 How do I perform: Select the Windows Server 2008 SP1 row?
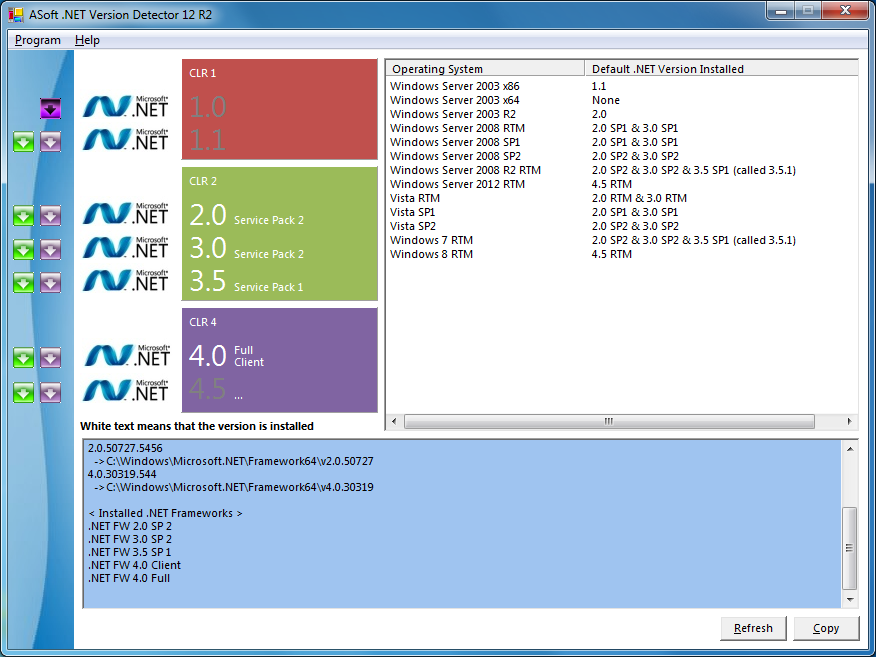click(622, 142)
